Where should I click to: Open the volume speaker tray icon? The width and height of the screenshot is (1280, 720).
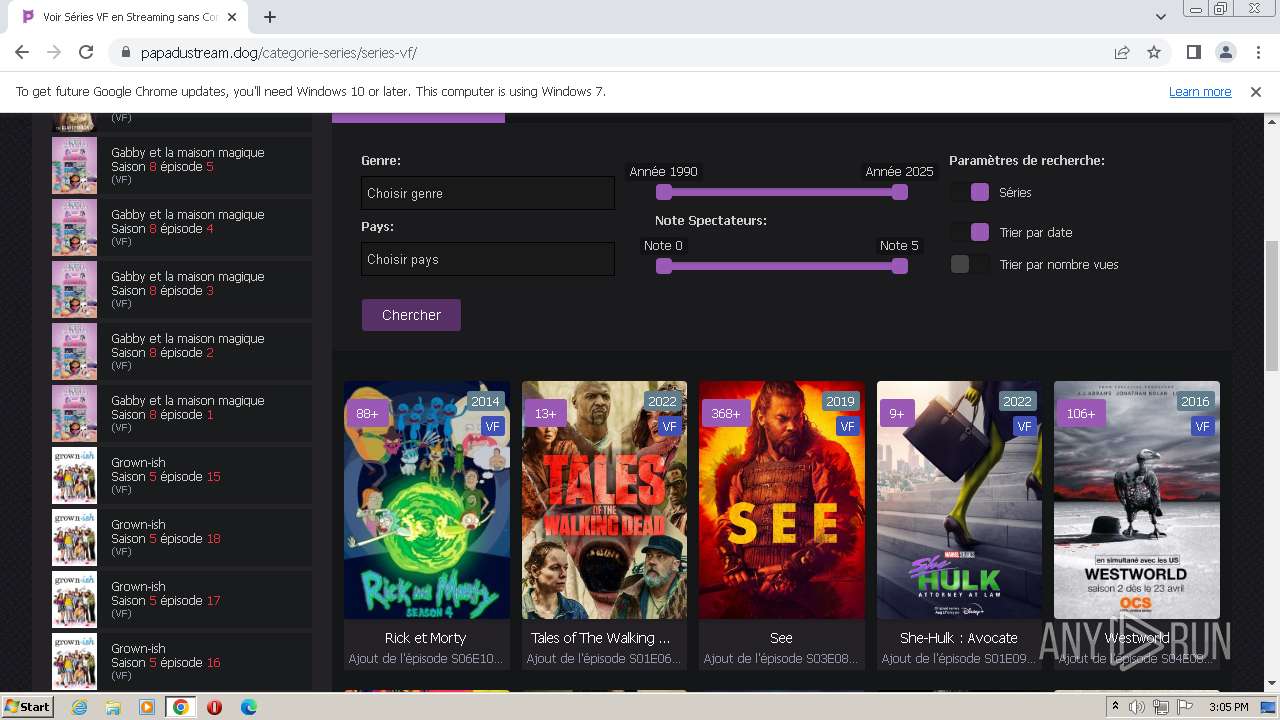click(1137, 707)
